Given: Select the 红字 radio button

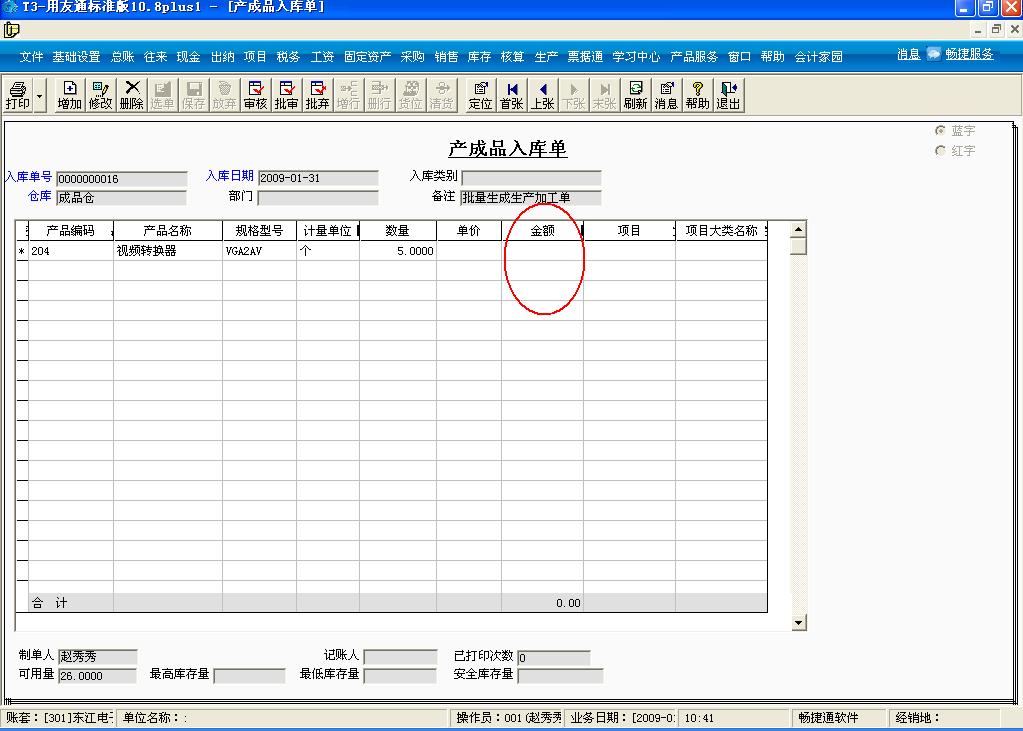Looking at the screenshot, I should click(x=940, y=151).
